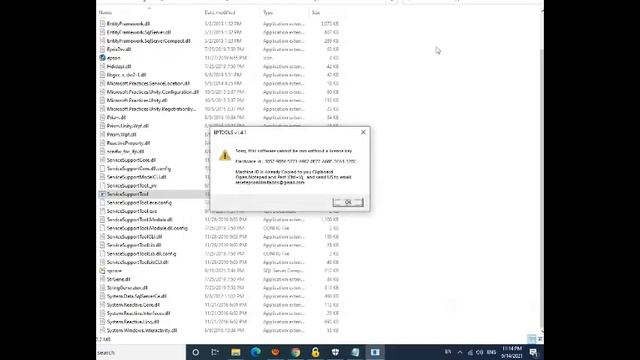Viewport: 640px width, 360px height.
Task: Select the System.Data.SqlServerCe.dll file
Action: 136,296
